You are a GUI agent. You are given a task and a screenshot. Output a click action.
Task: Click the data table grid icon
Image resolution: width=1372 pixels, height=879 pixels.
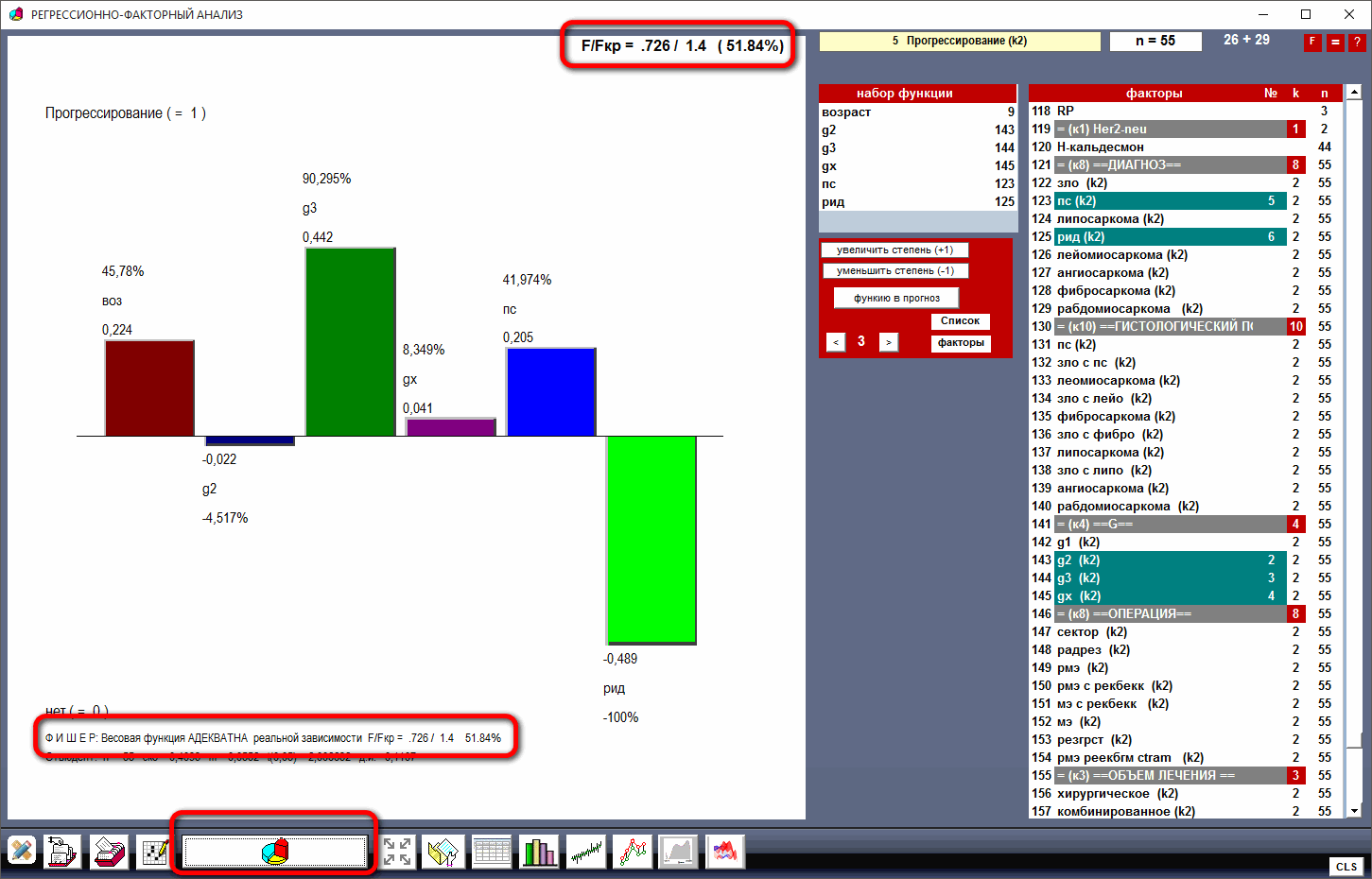click(x=492, y=852)
